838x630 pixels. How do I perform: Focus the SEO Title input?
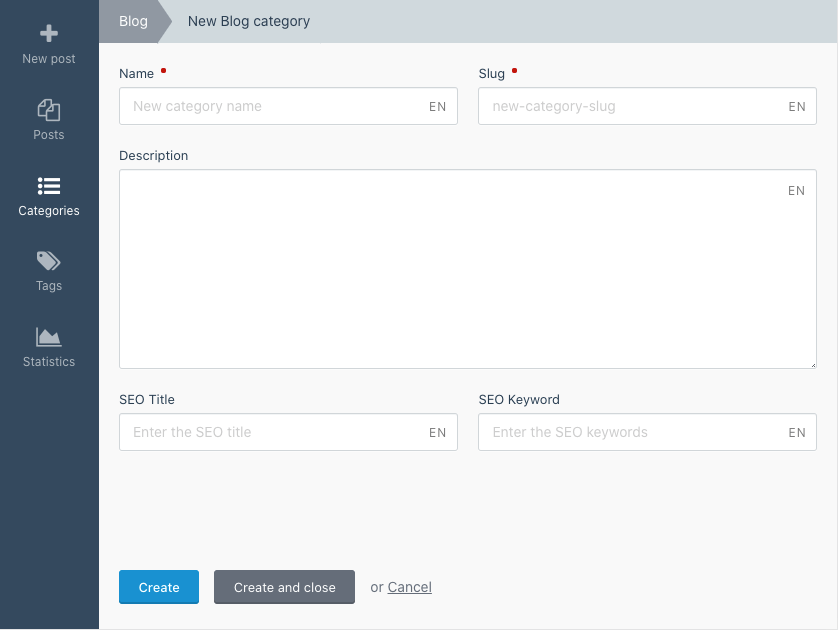click(x=288, y=432)
